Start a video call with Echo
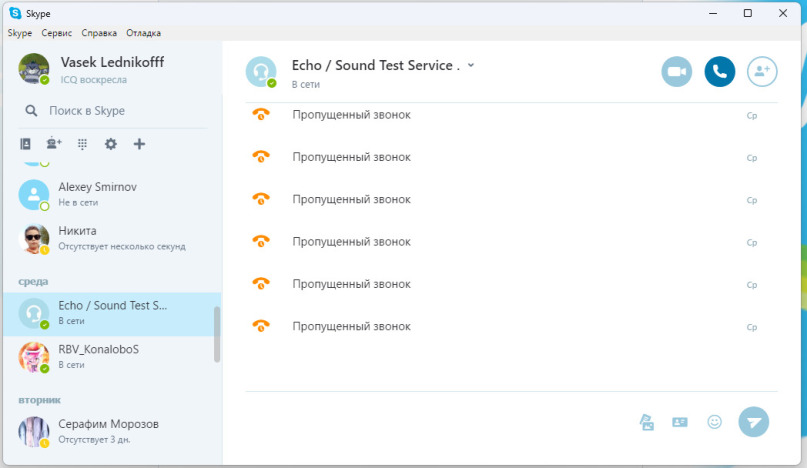The height and width of the screenshot is (468, 807). (x=676, y=71)
